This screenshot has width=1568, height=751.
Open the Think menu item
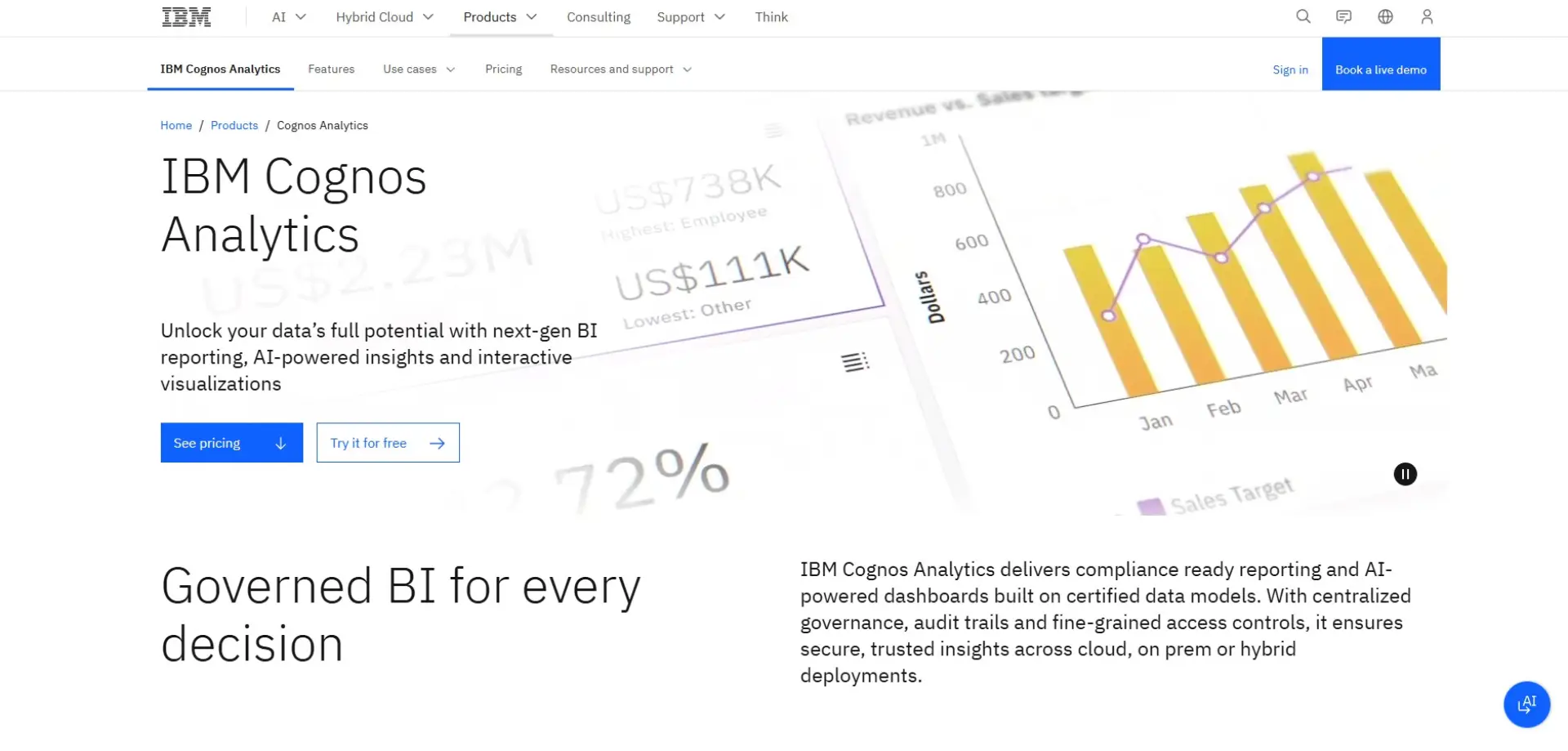771,16
